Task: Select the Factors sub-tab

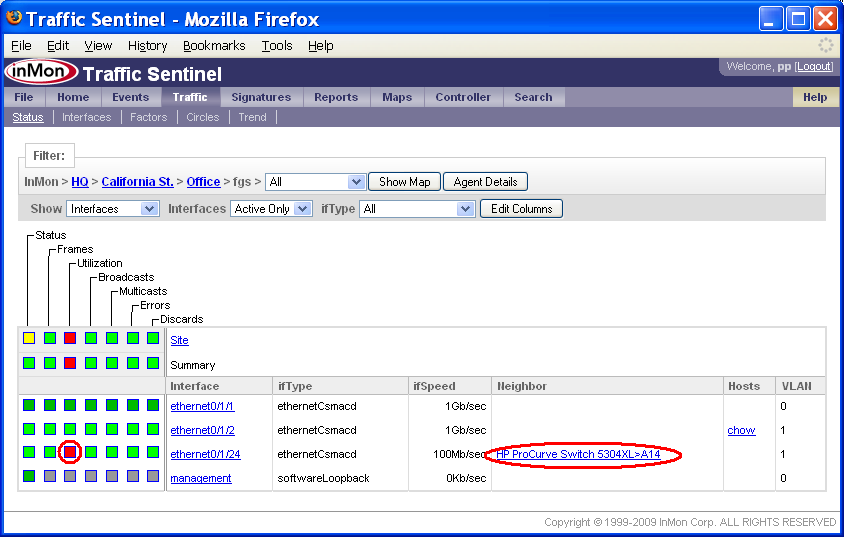Action: coord(149,117)
